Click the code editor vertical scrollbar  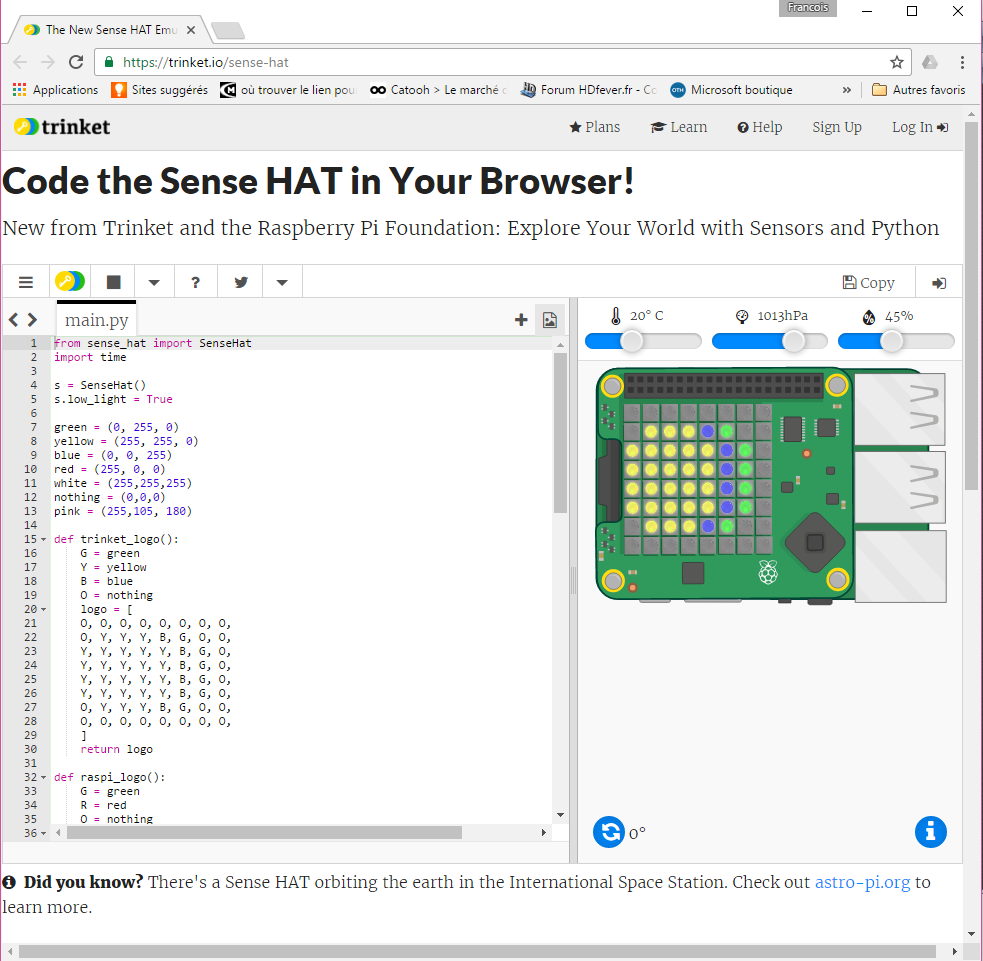point(560,433)
